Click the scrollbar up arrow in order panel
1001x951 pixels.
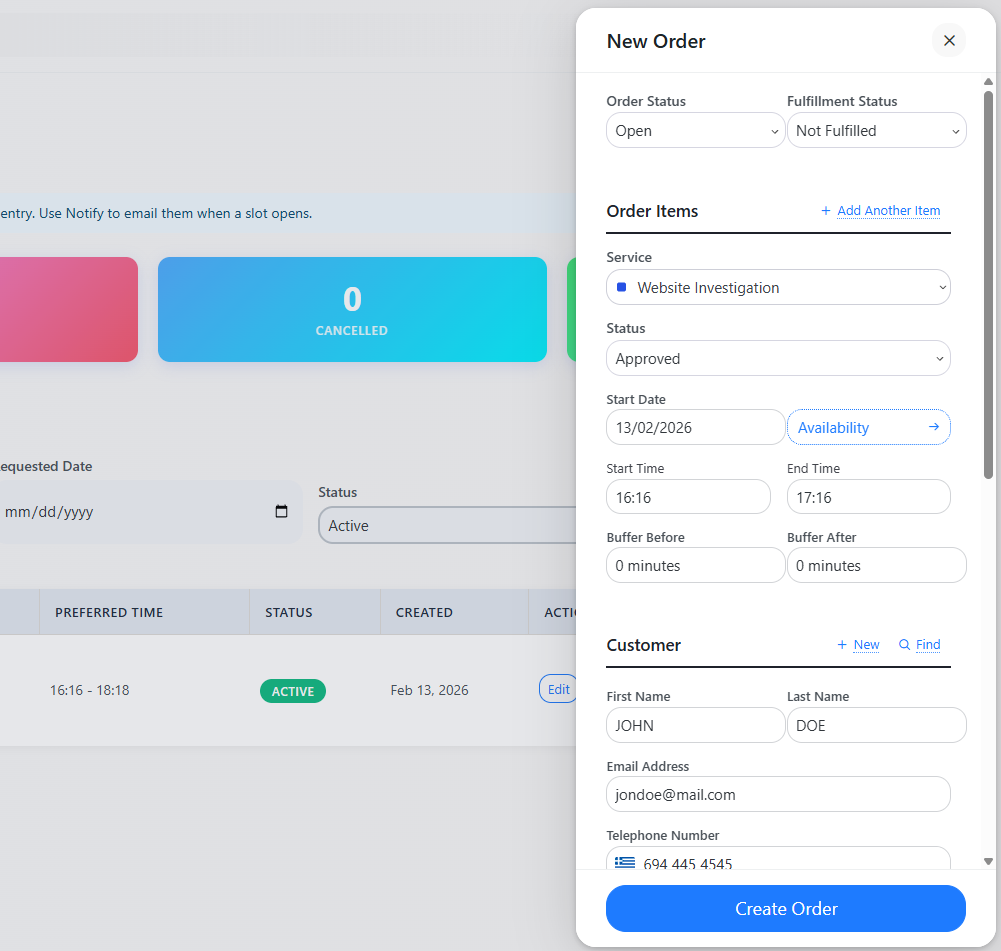point(988,82)
